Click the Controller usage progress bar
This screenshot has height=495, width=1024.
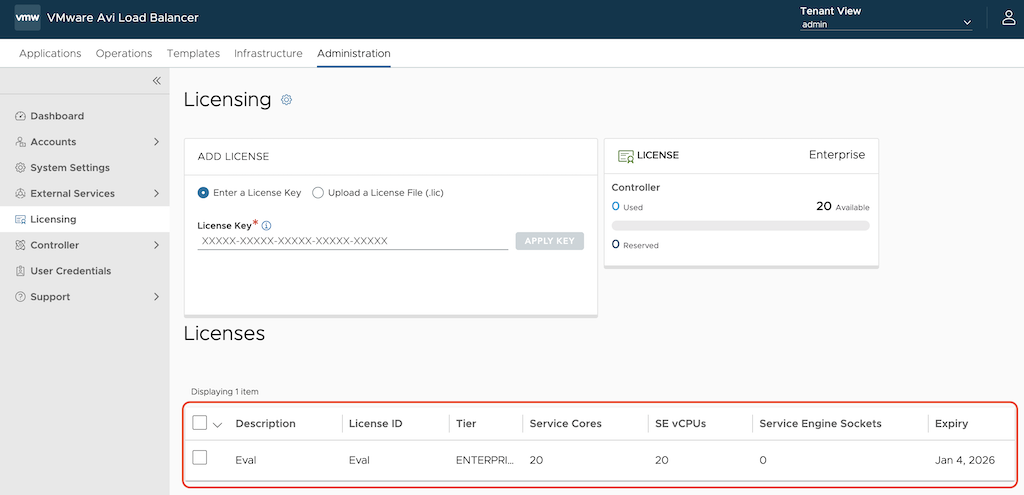[x=741, y=225]
